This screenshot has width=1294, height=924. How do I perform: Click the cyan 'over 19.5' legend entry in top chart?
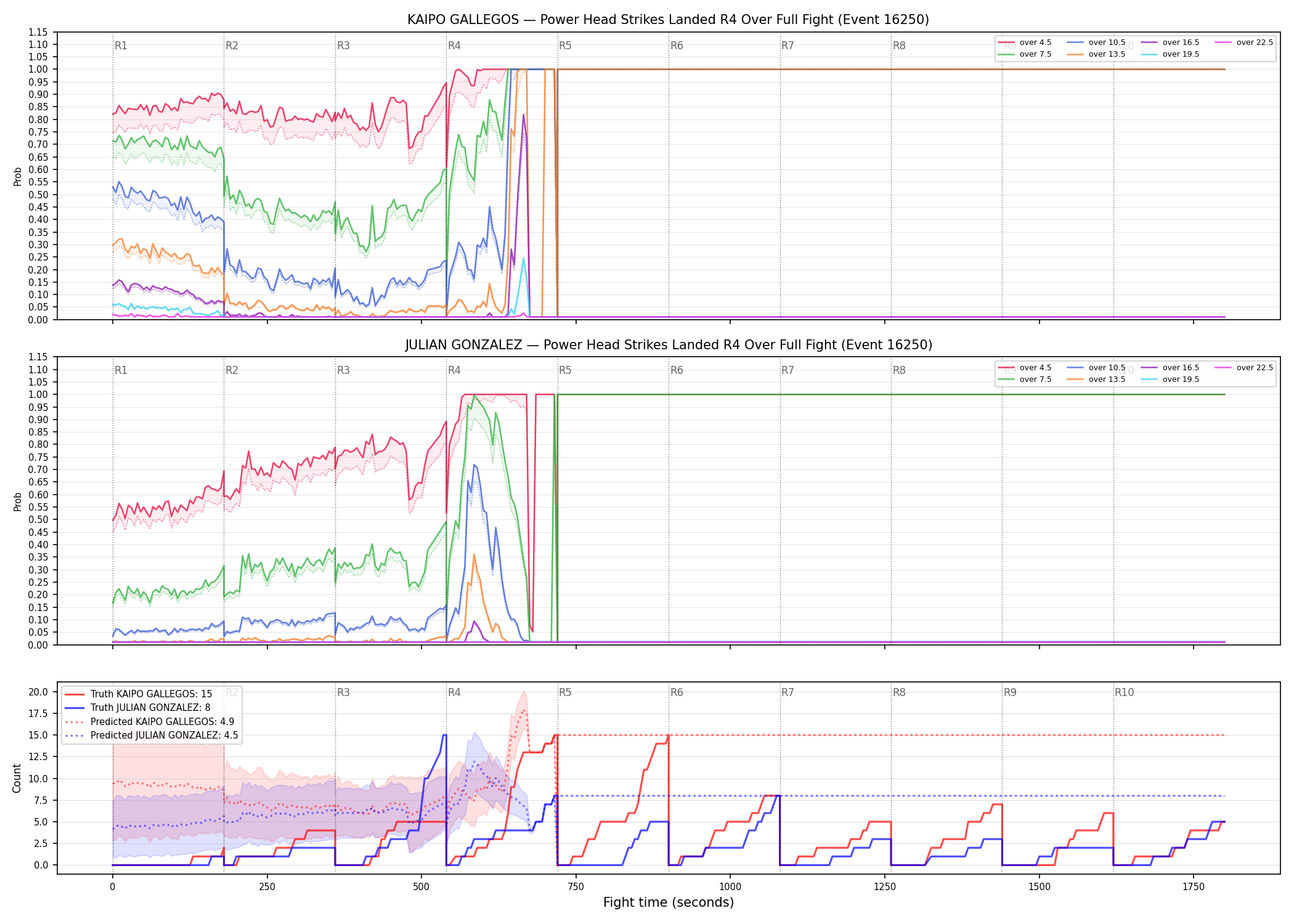1170,54
